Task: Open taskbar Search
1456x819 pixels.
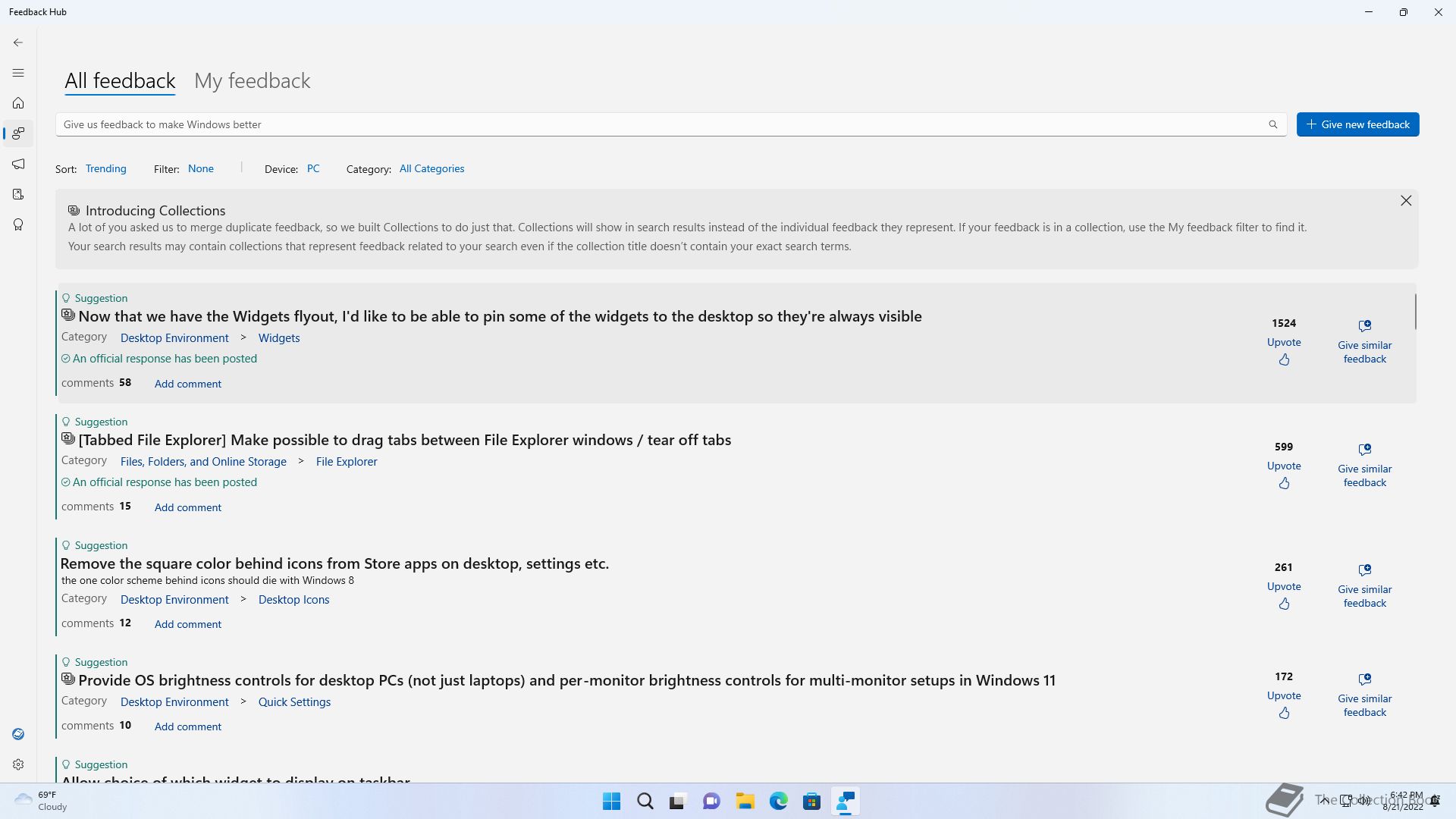Action: pos(645,801)
